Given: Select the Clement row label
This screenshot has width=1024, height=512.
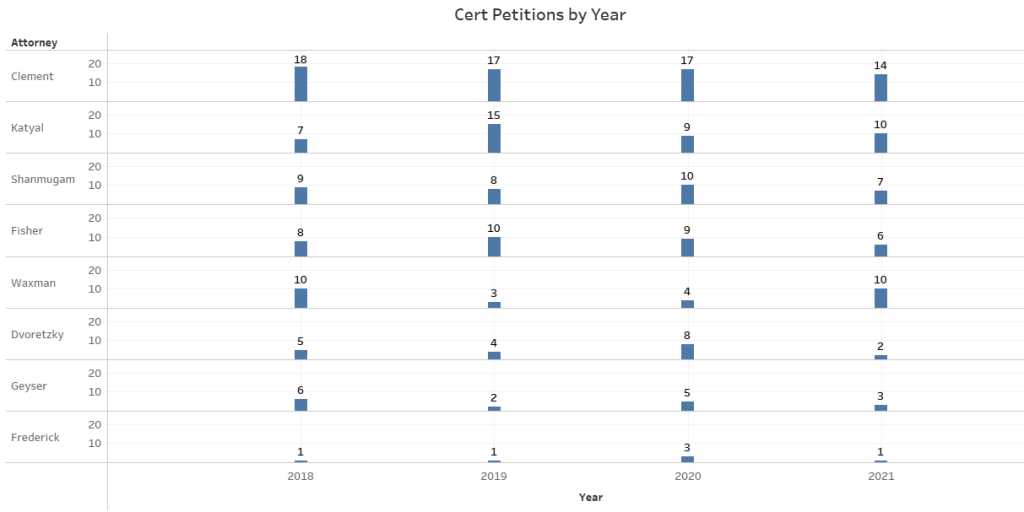Looking at the screenshot, I should pos(32,76).
